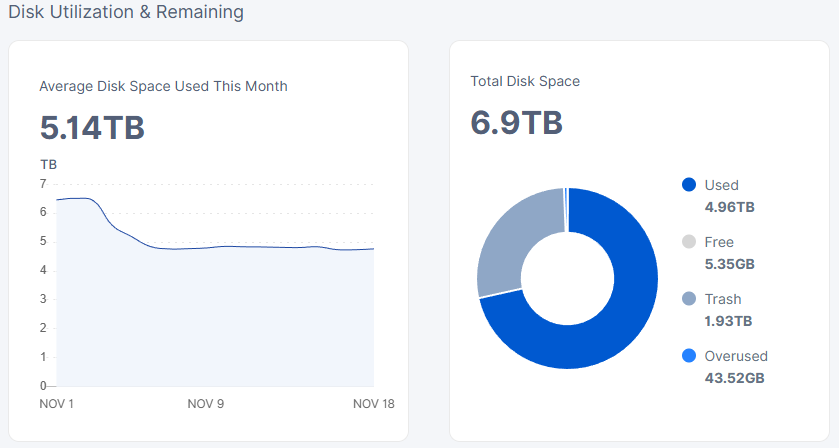Click the light gray Free legend dot
839x448 pixels.
[x=688, y=242]
